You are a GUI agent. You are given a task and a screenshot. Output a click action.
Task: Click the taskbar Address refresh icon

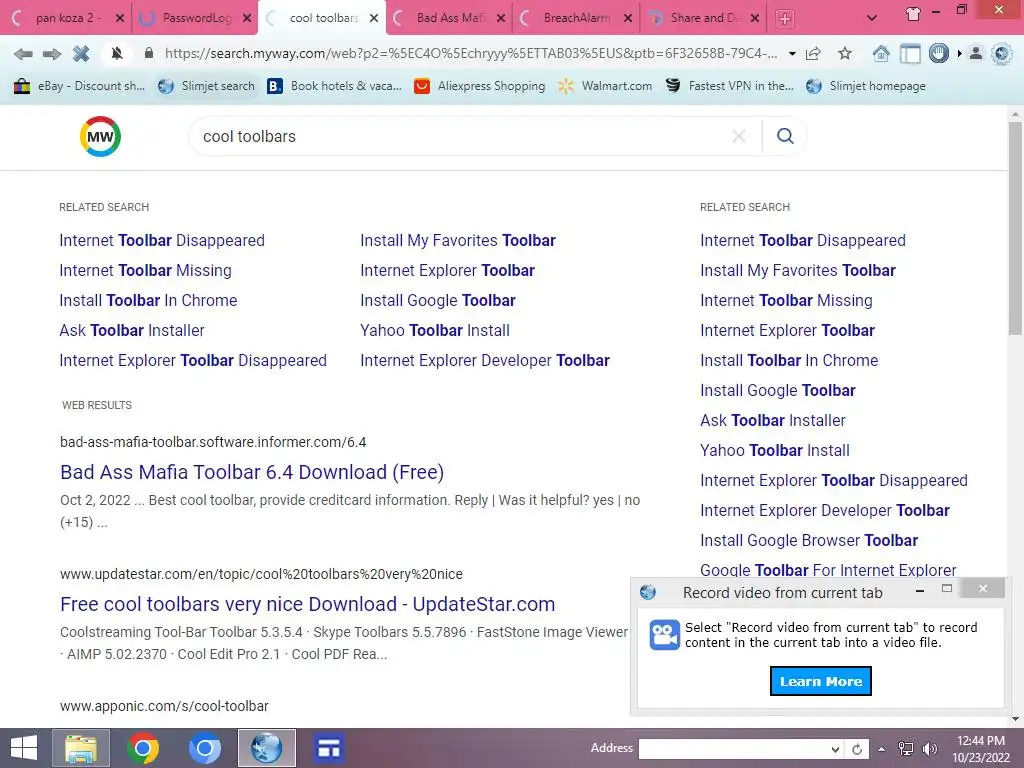pos(857,749)
